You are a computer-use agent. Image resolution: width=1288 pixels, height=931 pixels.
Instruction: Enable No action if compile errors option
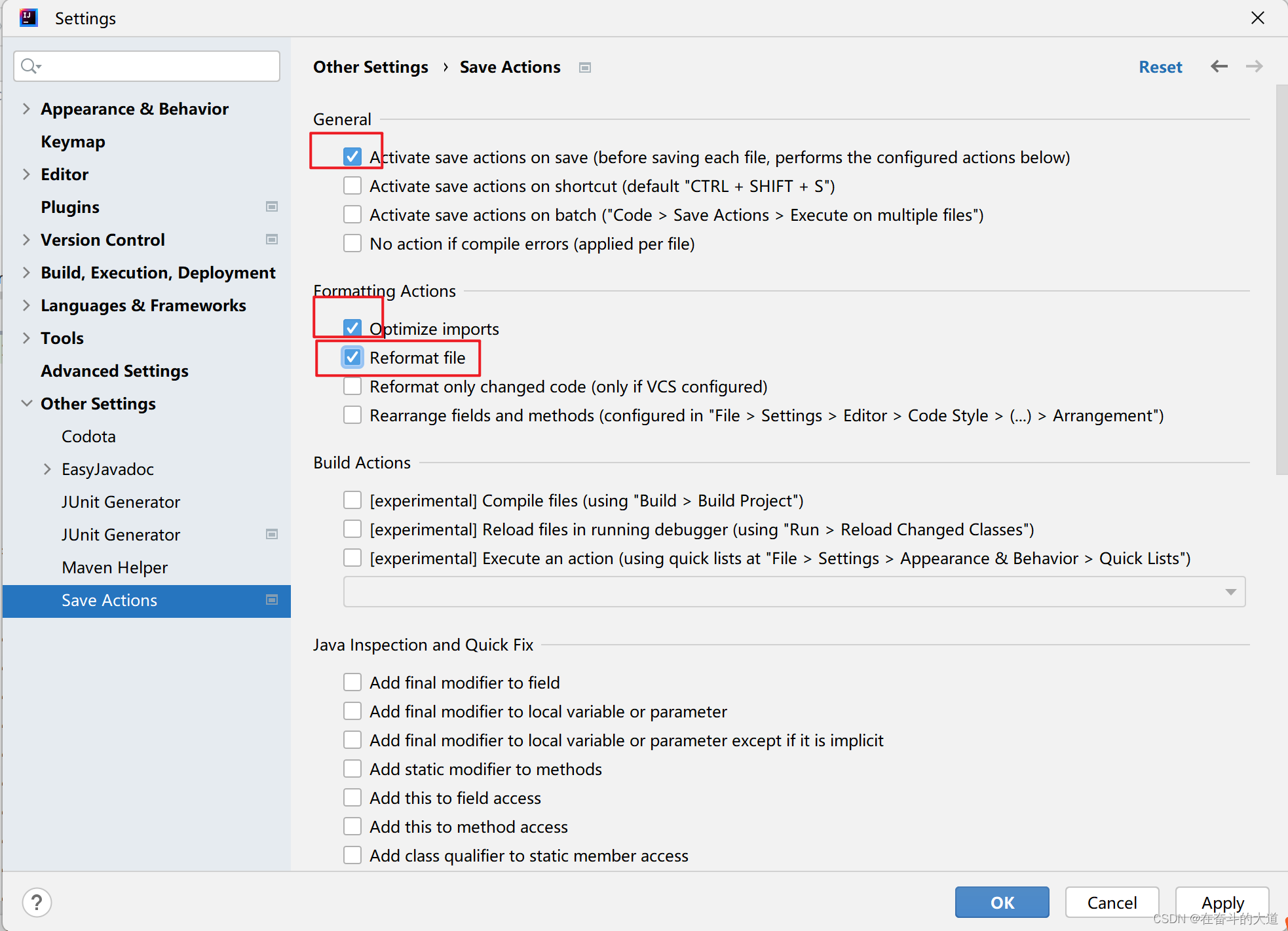352,243
